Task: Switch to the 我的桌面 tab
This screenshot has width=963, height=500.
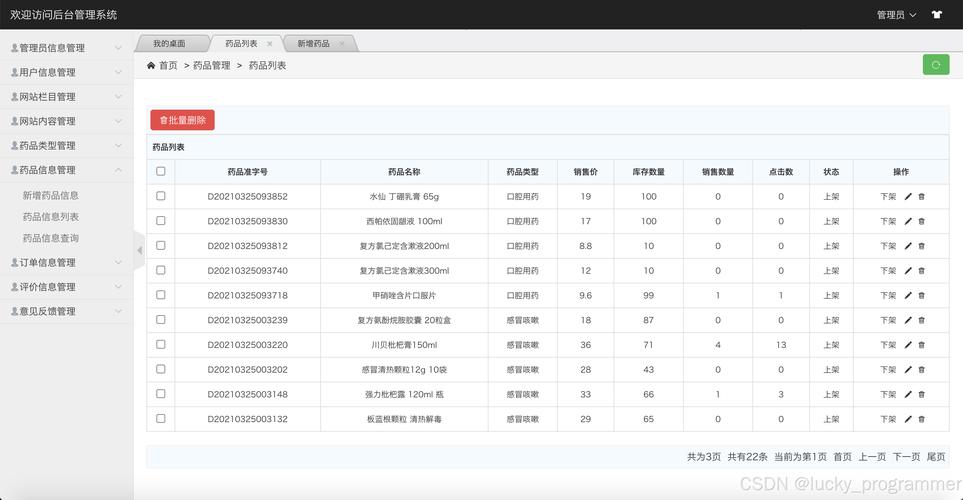Action: coord(169,44)
